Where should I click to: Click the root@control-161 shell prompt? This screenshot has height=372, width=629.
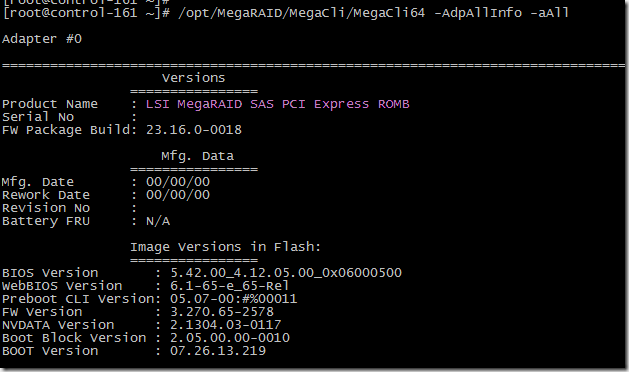tap(86, 13)
